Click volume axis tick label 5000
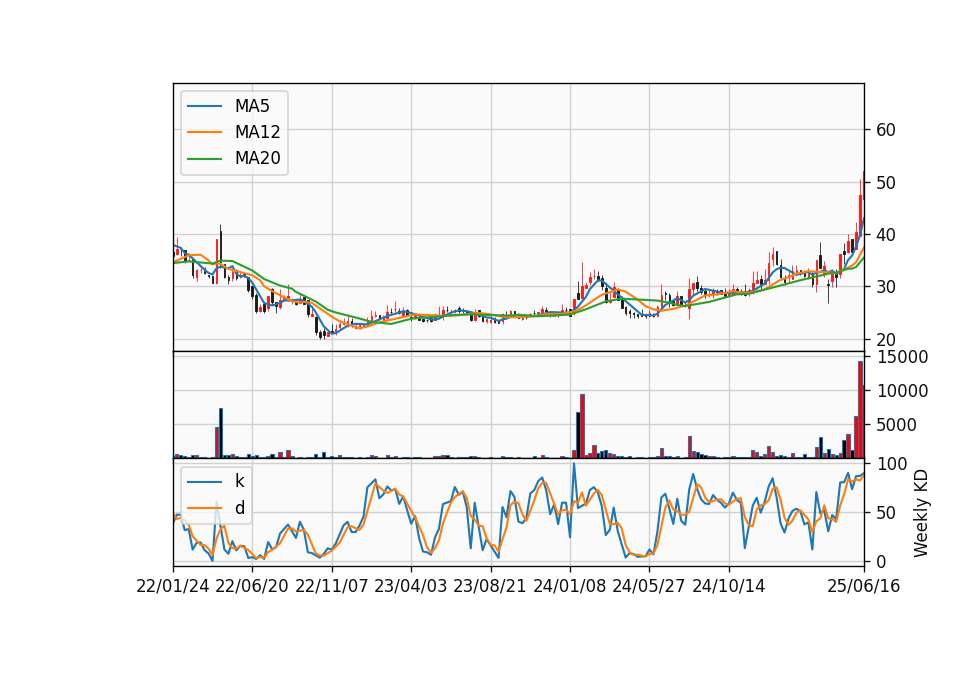Image resolution: width=960 pixels, height=690 pixels. point(897,425)
